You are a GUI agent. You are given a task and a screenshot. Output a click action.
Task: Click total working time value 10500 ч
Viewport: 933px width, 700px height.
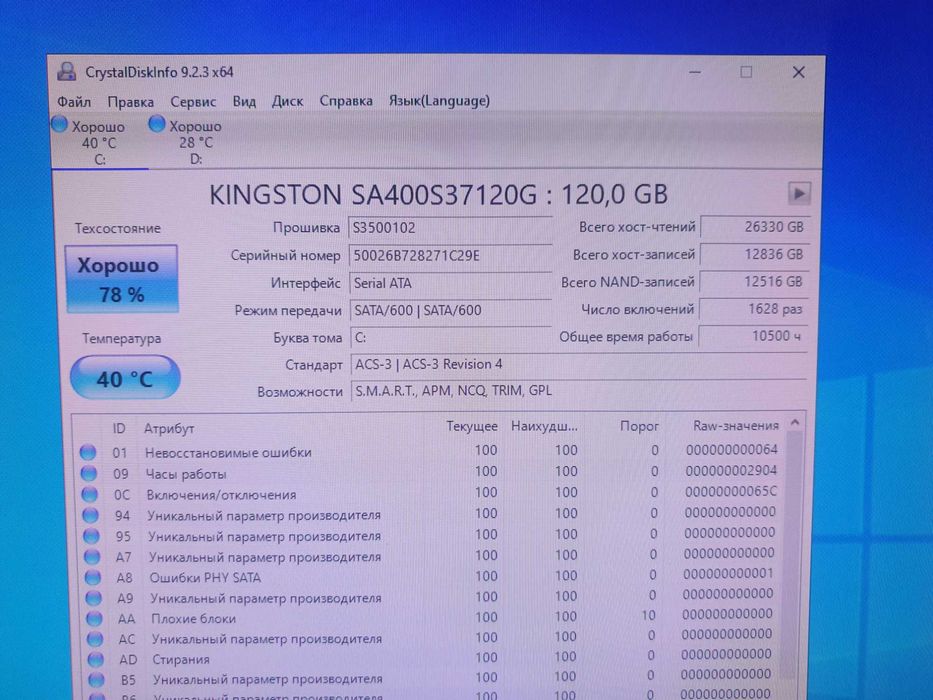(x=753, y=336)
